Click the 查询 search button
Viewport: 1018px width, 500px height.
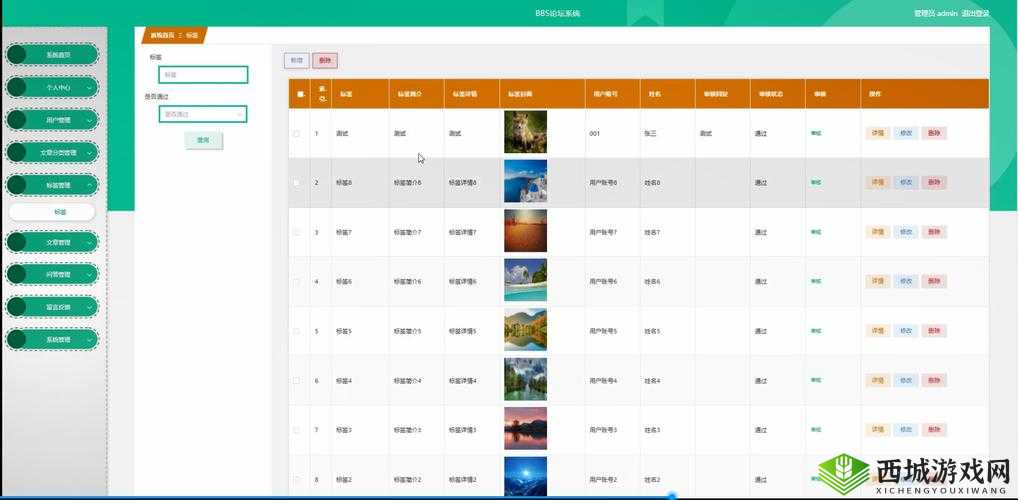click(203, 140)
